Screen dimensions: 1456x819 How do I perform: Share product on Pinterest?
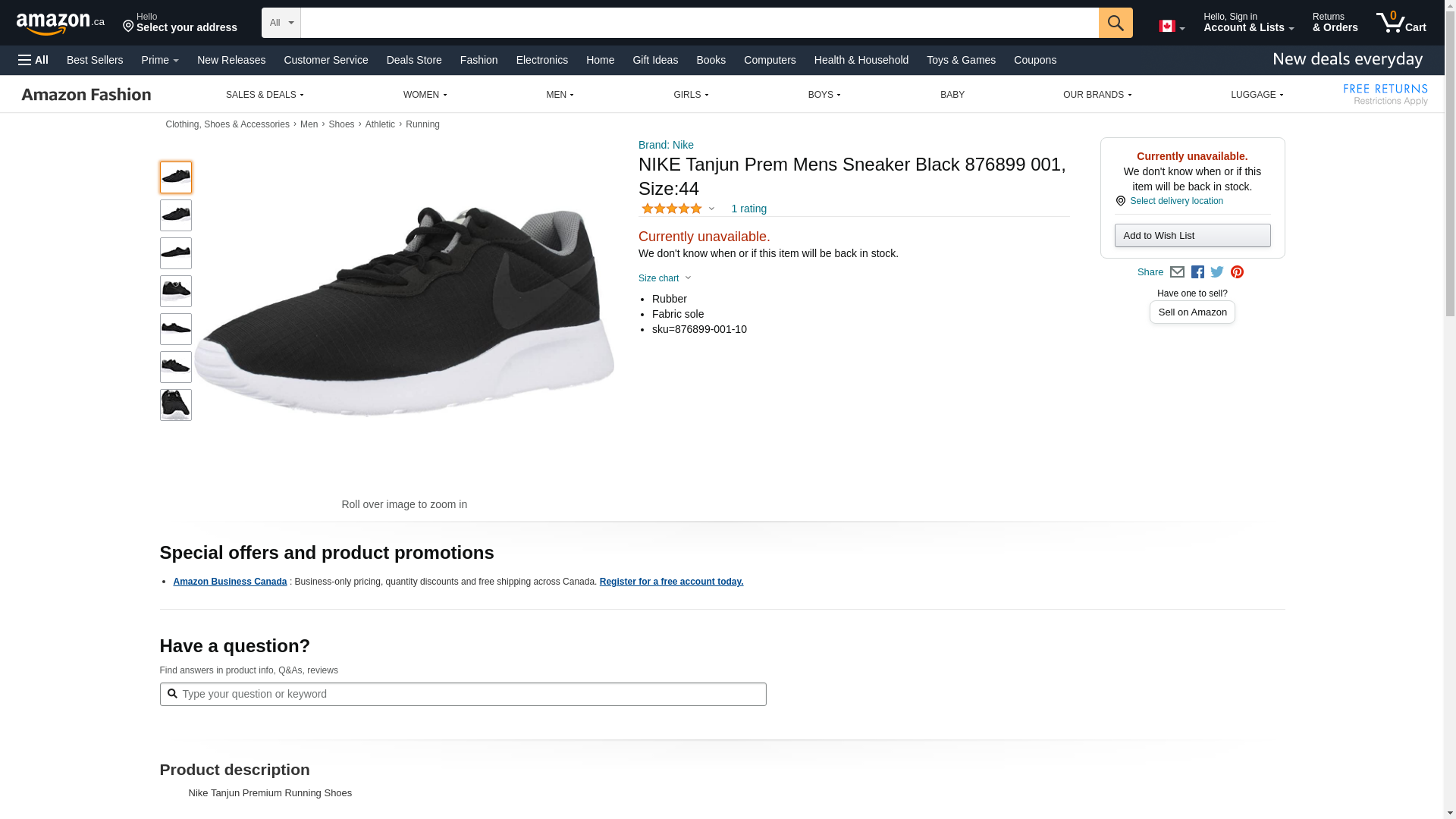tap(1237, 272)
